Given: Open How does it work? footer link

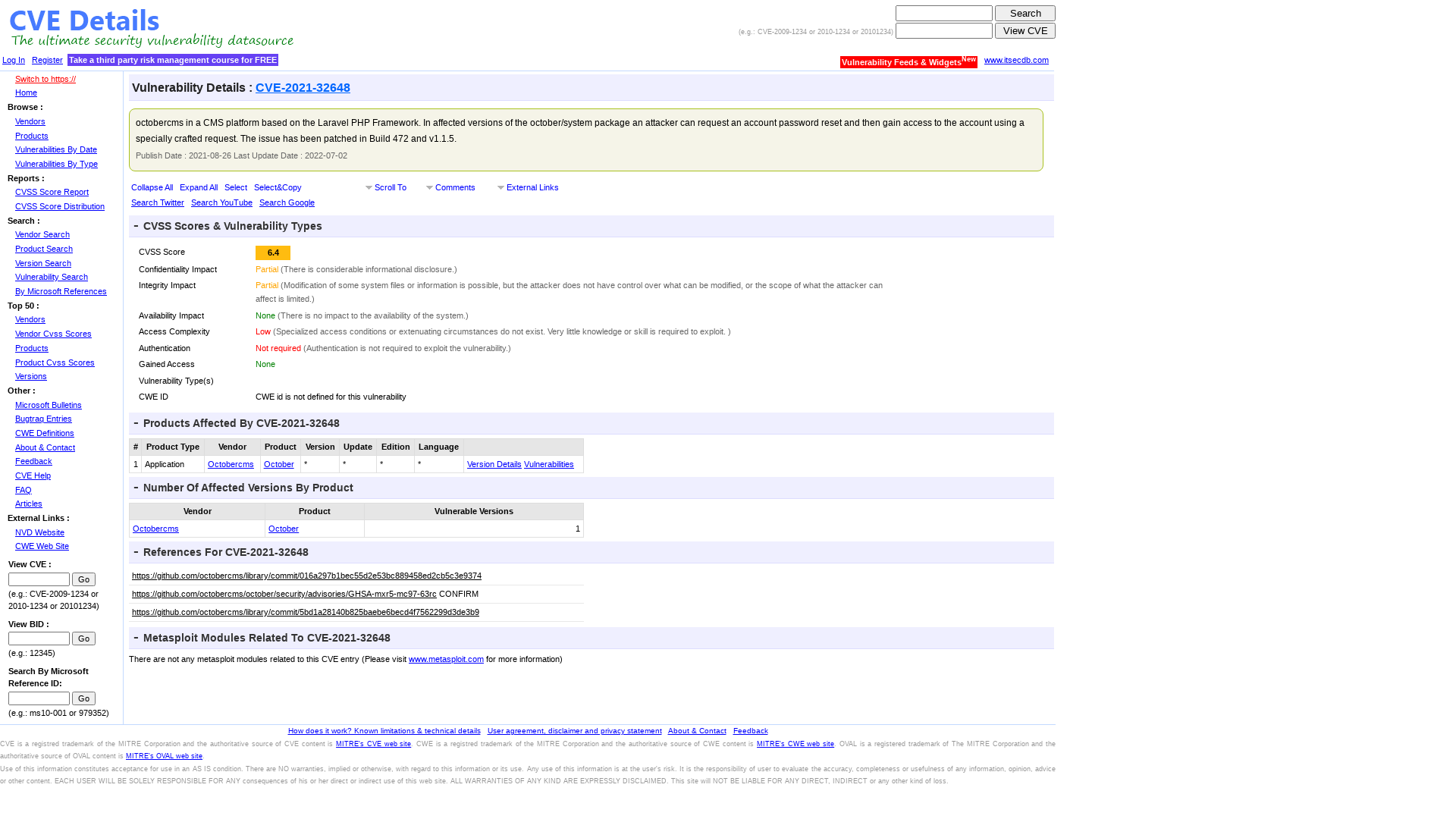Looking at the screenshot, I should tap(384, 731).
